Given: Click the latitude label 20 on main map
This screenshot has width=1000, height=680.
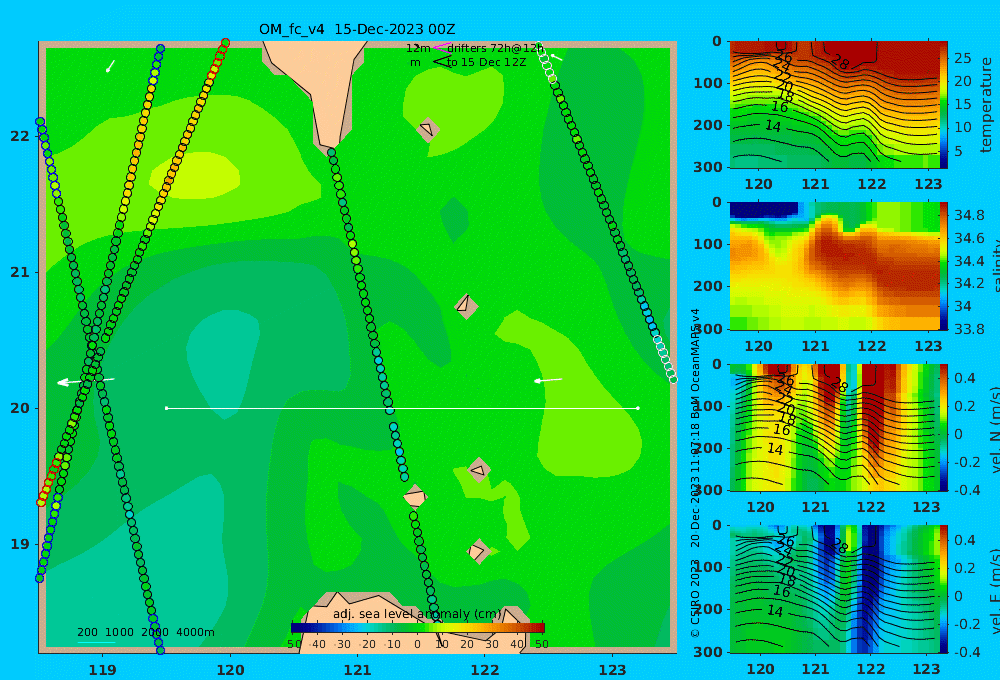Looking at the screenshot, I should click(20, 408).
